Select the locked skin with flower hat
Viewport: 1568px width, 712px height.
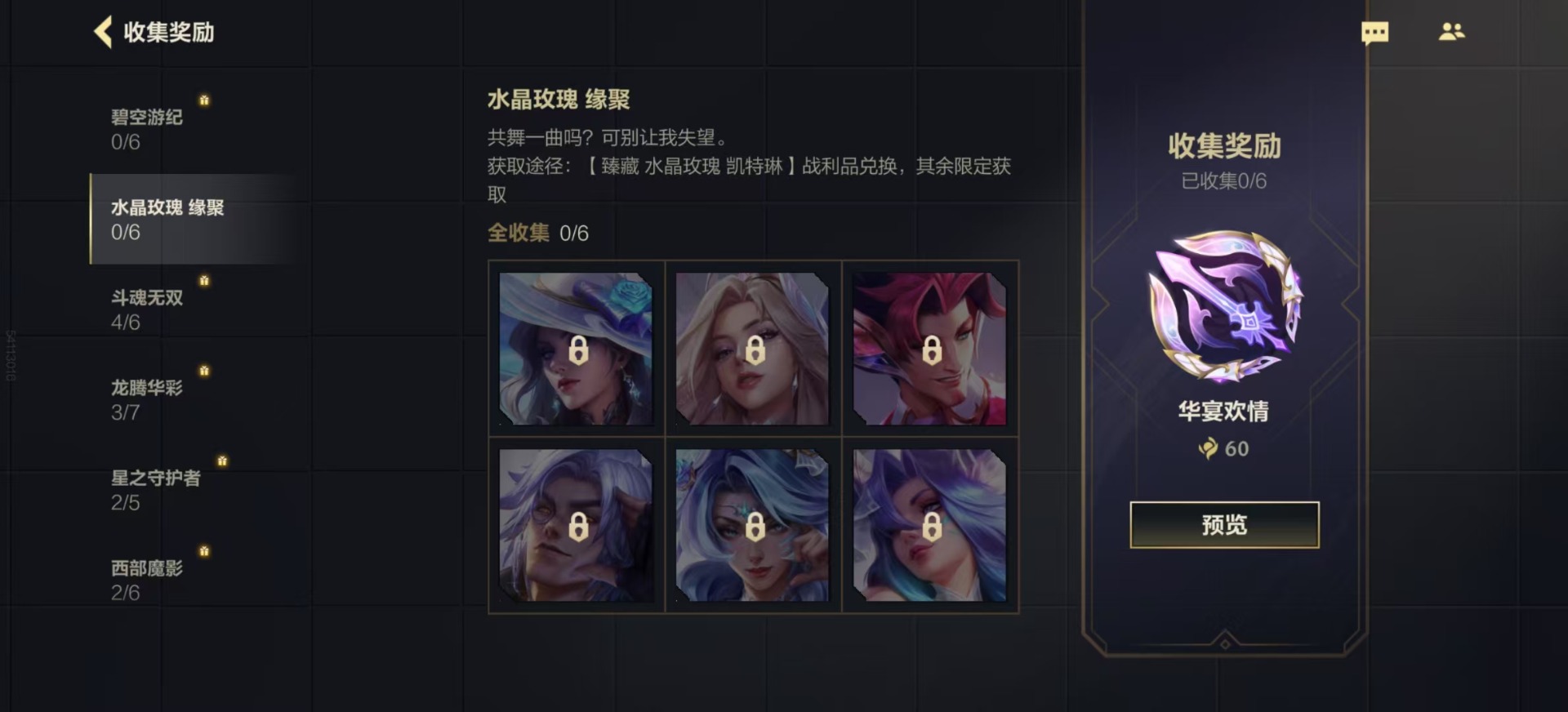point(577,349)
